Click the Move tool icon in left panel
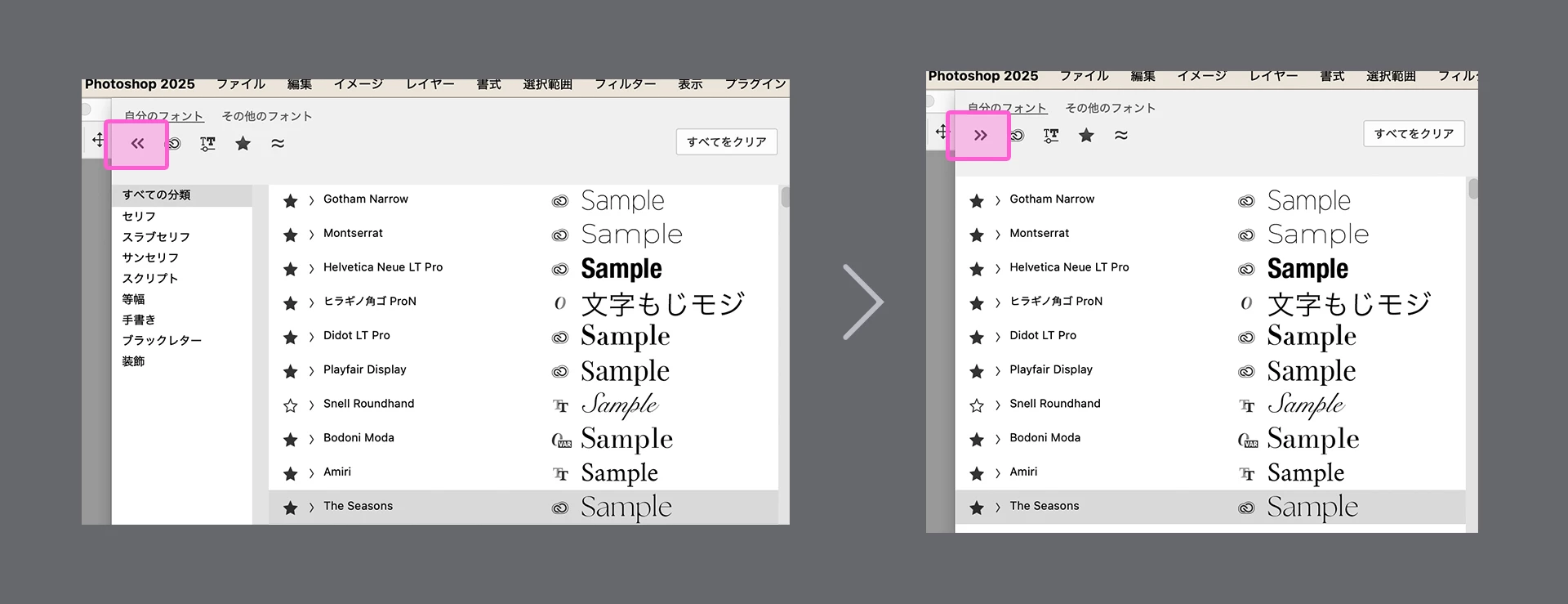Screen dimensions: 1568x604 click(98, 140)
